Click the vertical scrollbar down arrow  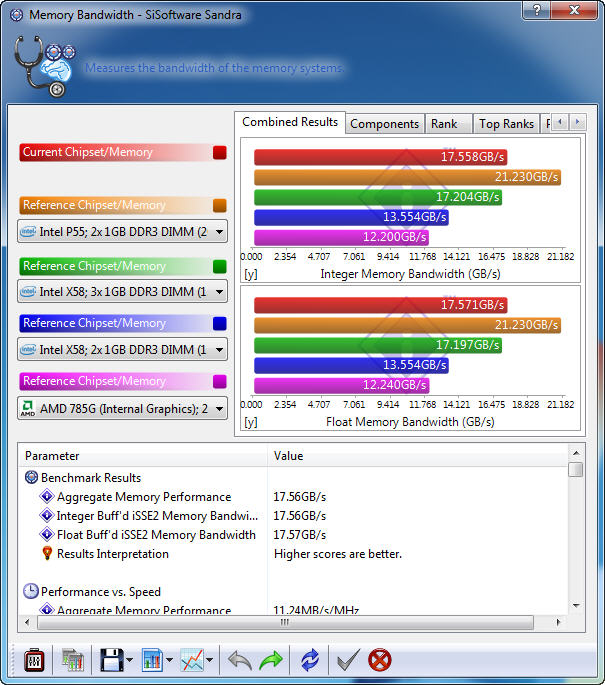pyautogui.click(x=576, y=605)
